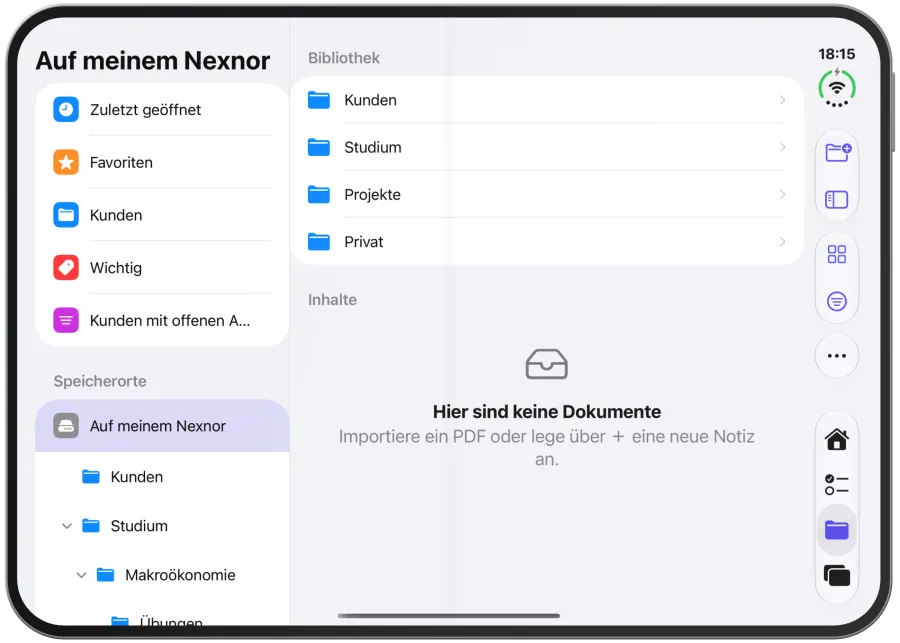Screen dimensions: 900x643
Task: Click the Projekte folder icon in Bibliothek
Action: (319, 195)
